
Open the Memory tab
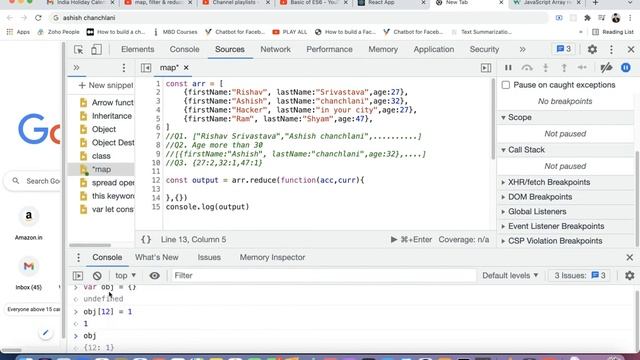coord(383,49)
